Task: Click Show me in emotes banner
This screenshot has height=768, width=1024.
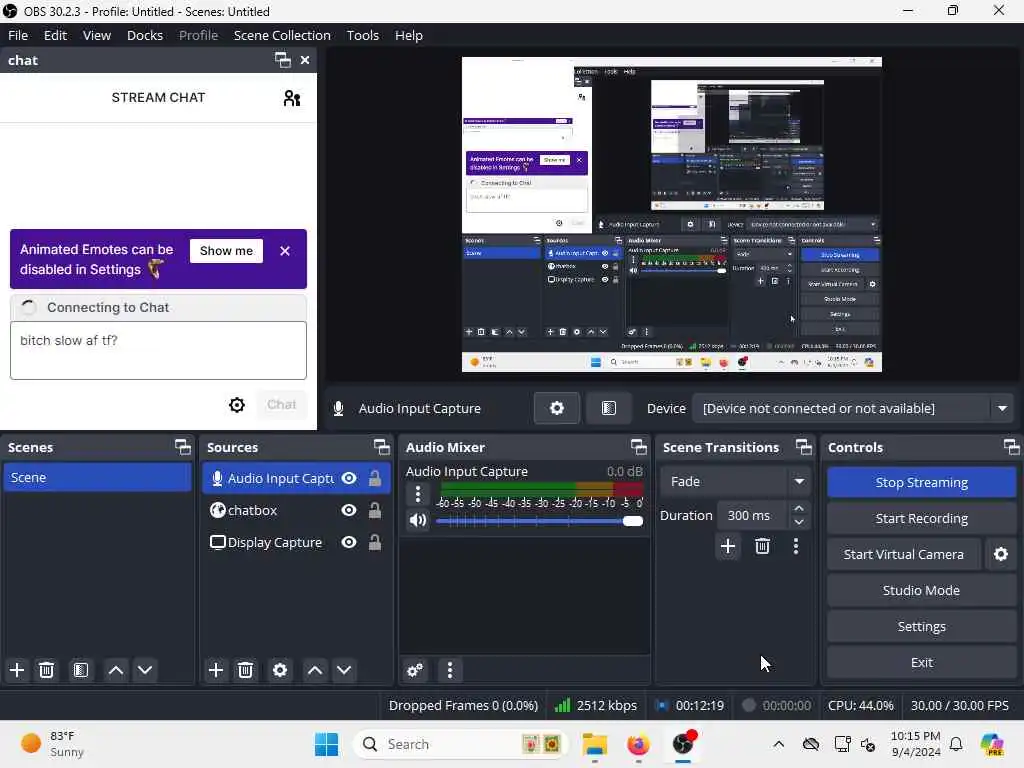Action: pos(226,251)
